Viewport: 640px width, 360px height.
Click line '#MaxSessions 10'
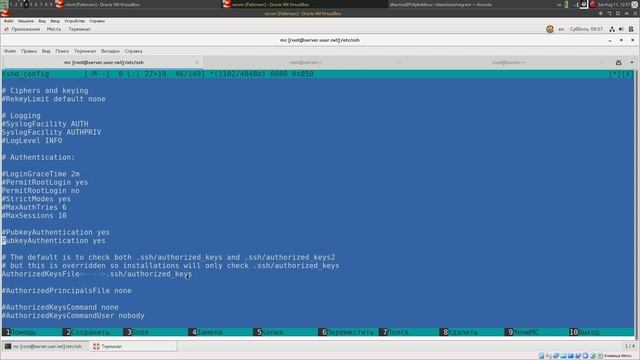(34, 216)
